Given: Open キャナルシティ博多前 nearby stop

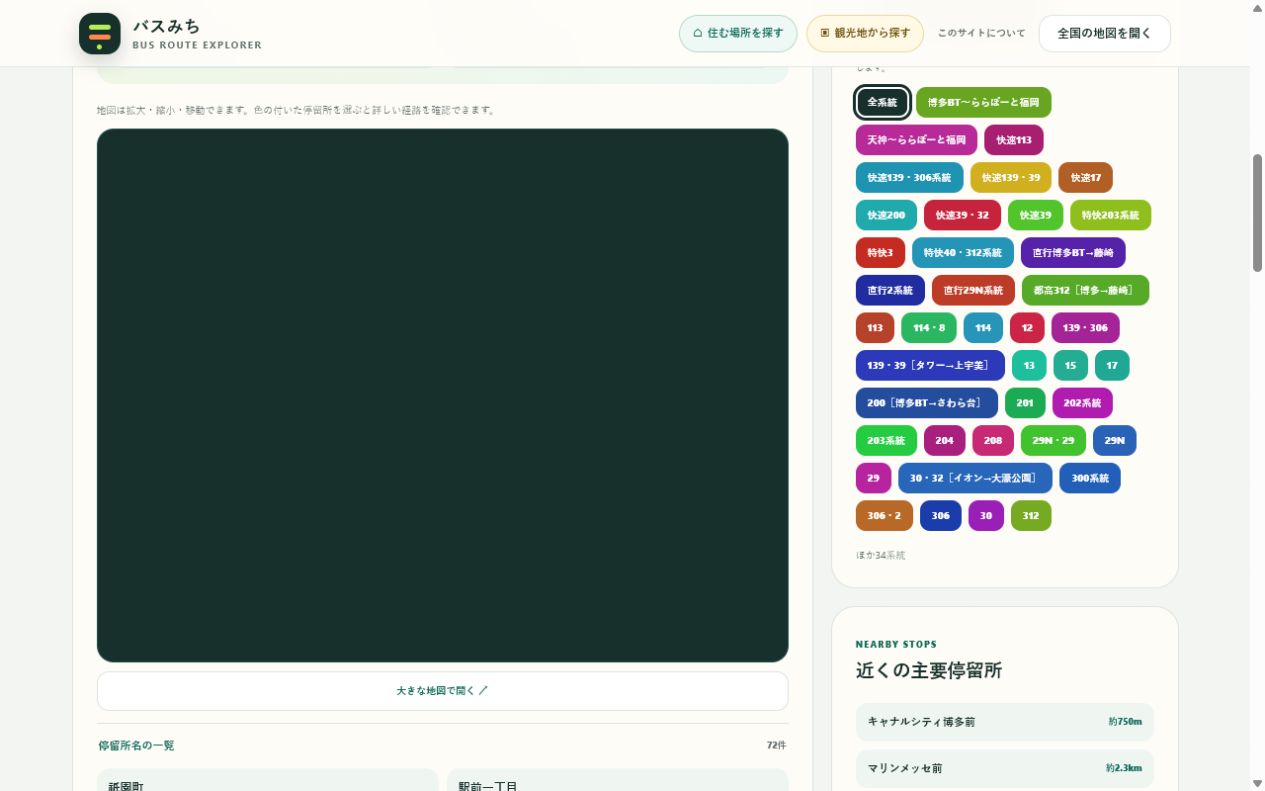Looking at the screenshot, I should [x=1005, y=721].
